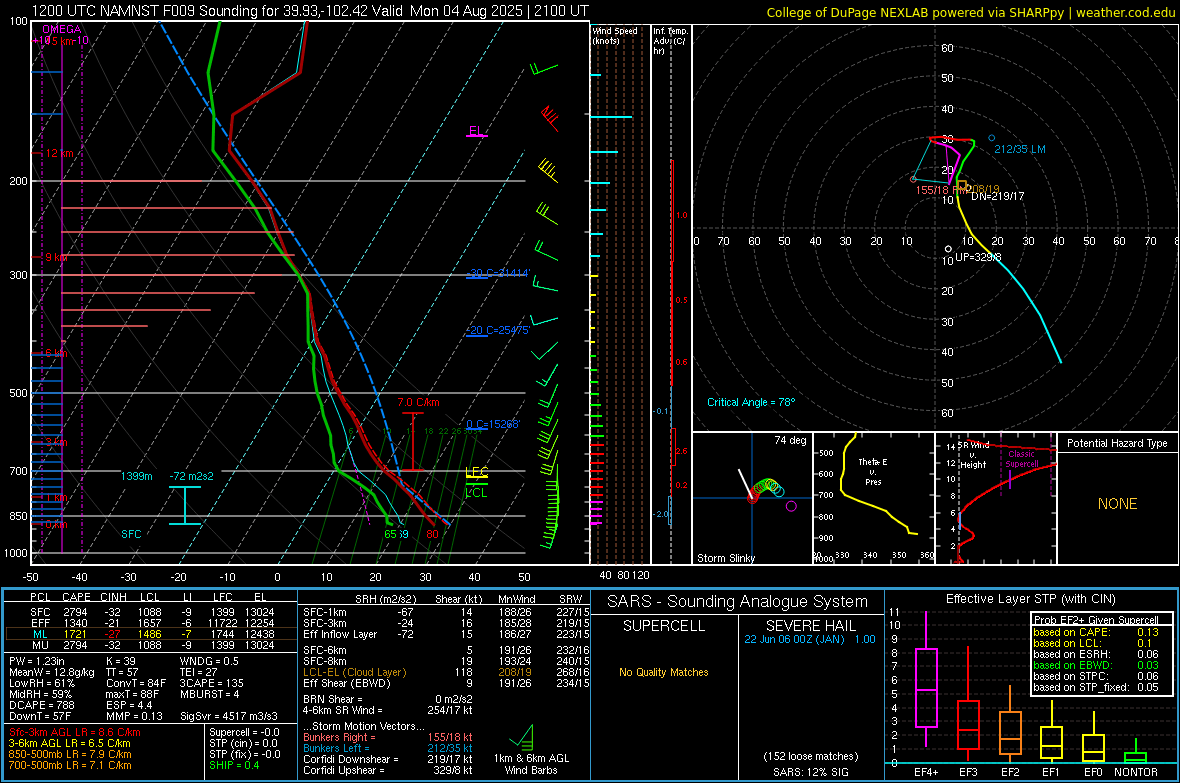The image size is (1180, 783).
Task: Select the EFF parcel row
Action: point(151,623)
